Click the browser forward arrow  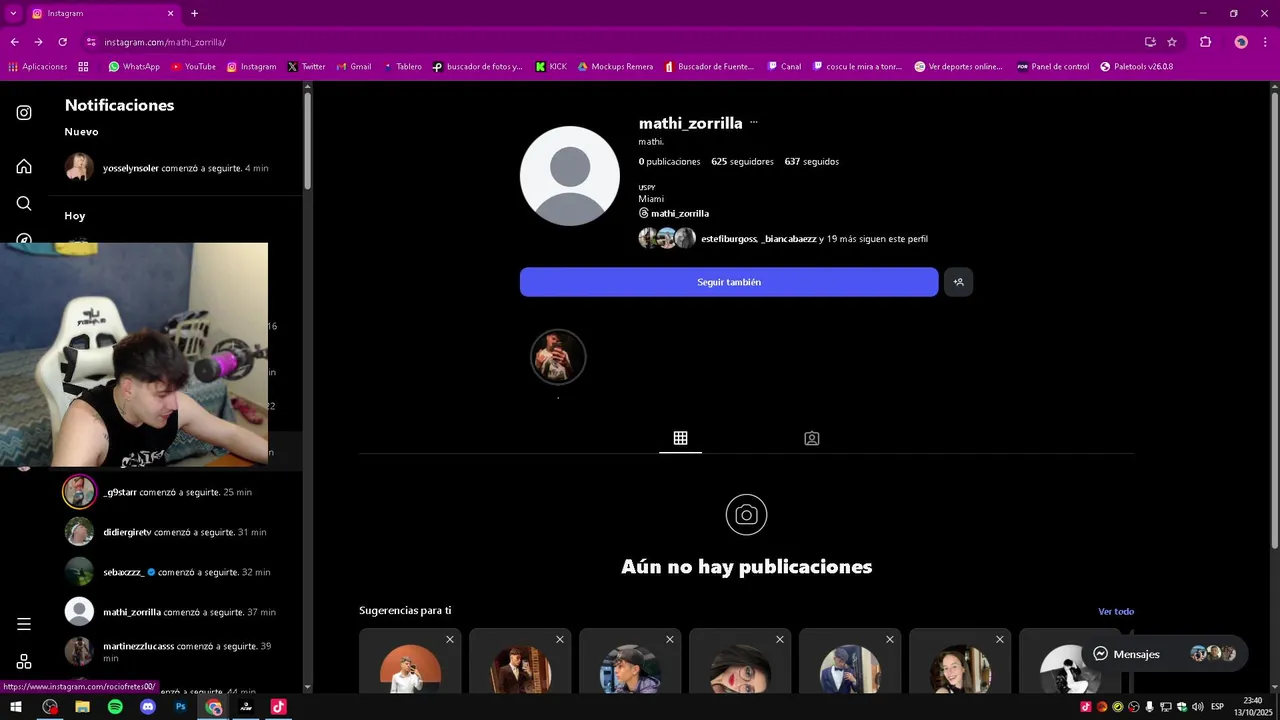point(38,42)
